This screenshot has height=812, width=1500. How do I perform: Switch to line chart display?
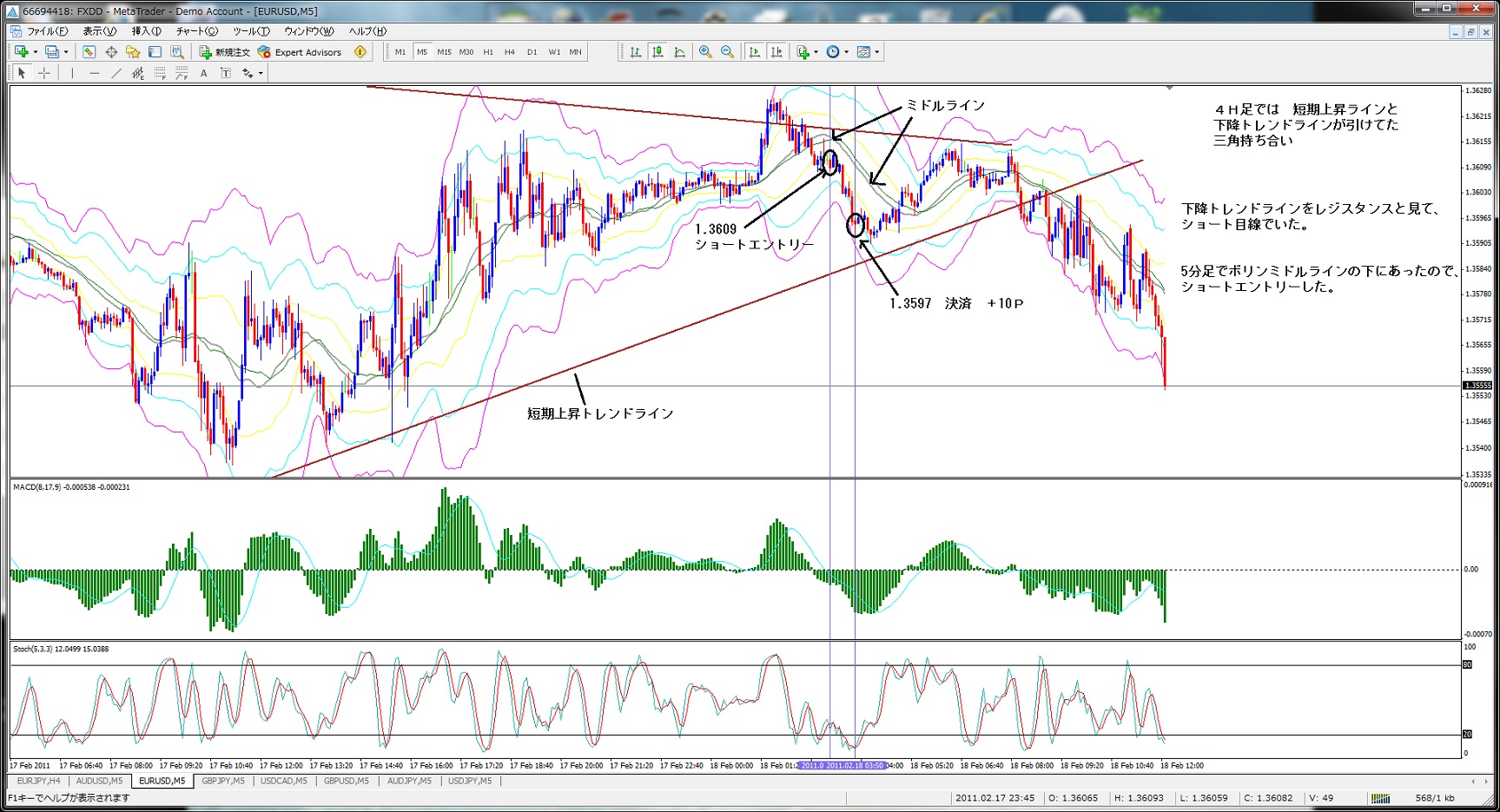680,52
